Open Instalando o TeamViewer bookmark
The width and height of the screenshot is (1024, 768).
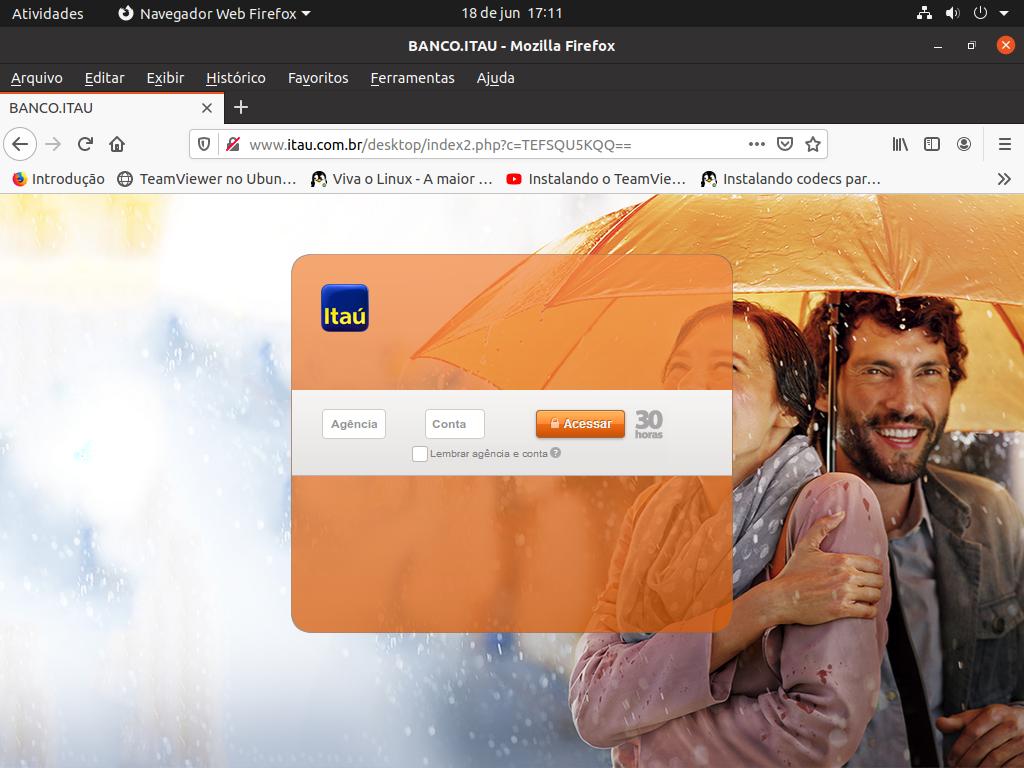point(596,179)
